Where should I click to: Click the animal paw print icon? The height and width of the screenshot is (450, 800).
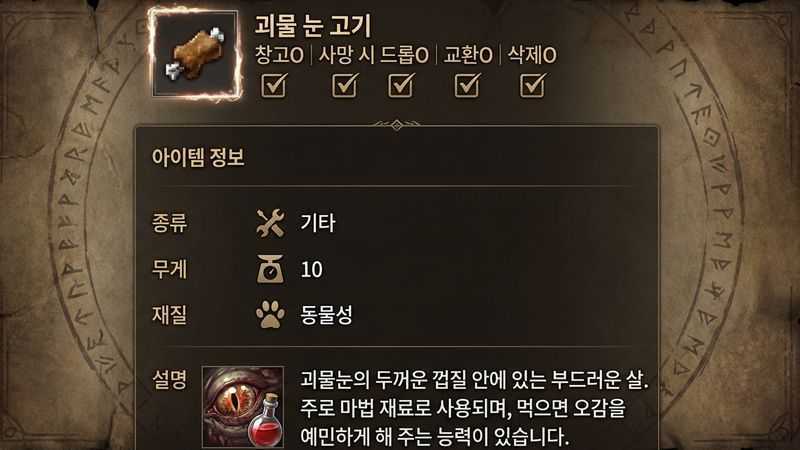(270, 314)
